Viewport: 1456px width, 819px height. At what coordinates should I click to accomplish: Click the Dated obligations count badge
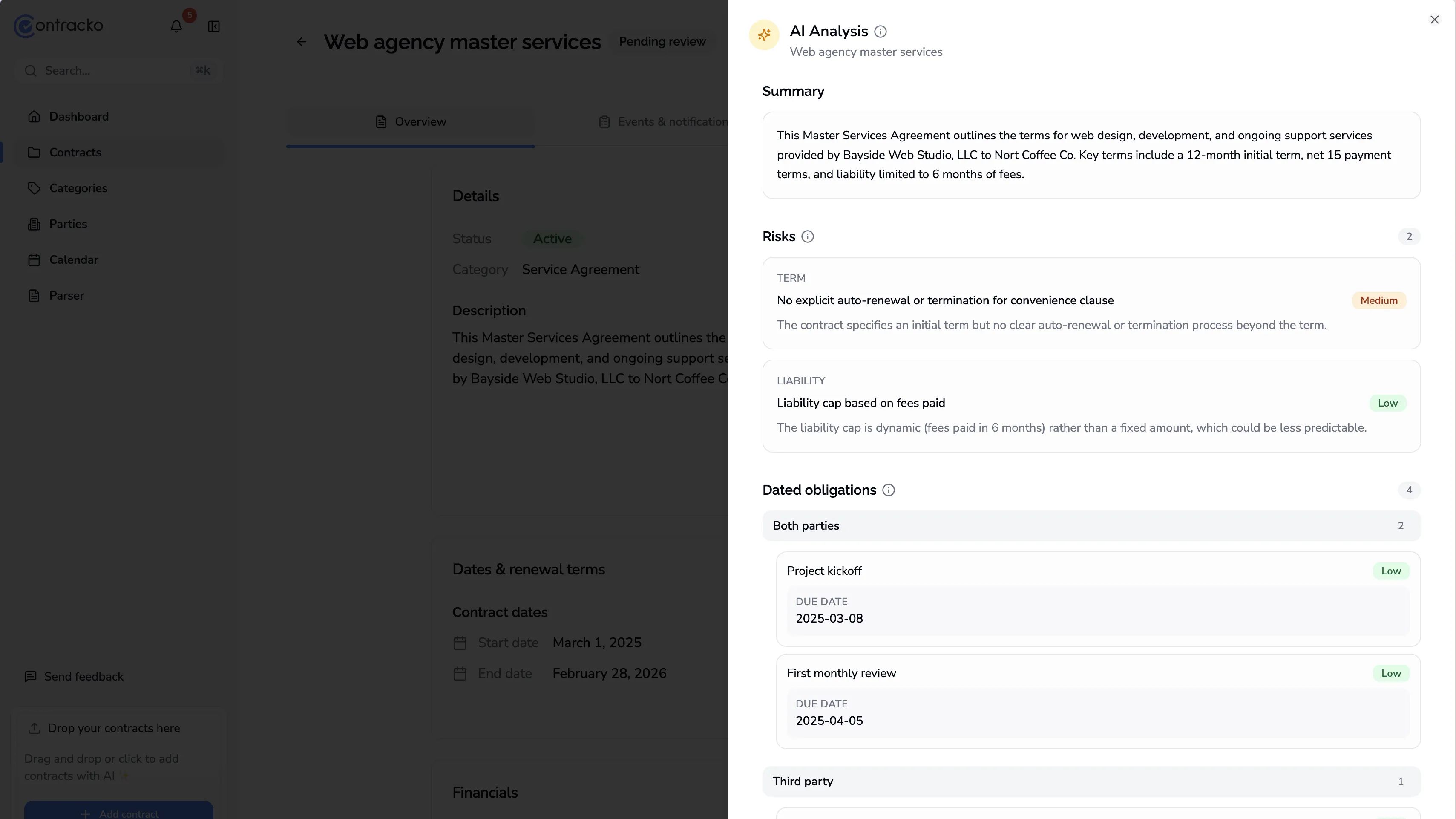(1409, 490)
